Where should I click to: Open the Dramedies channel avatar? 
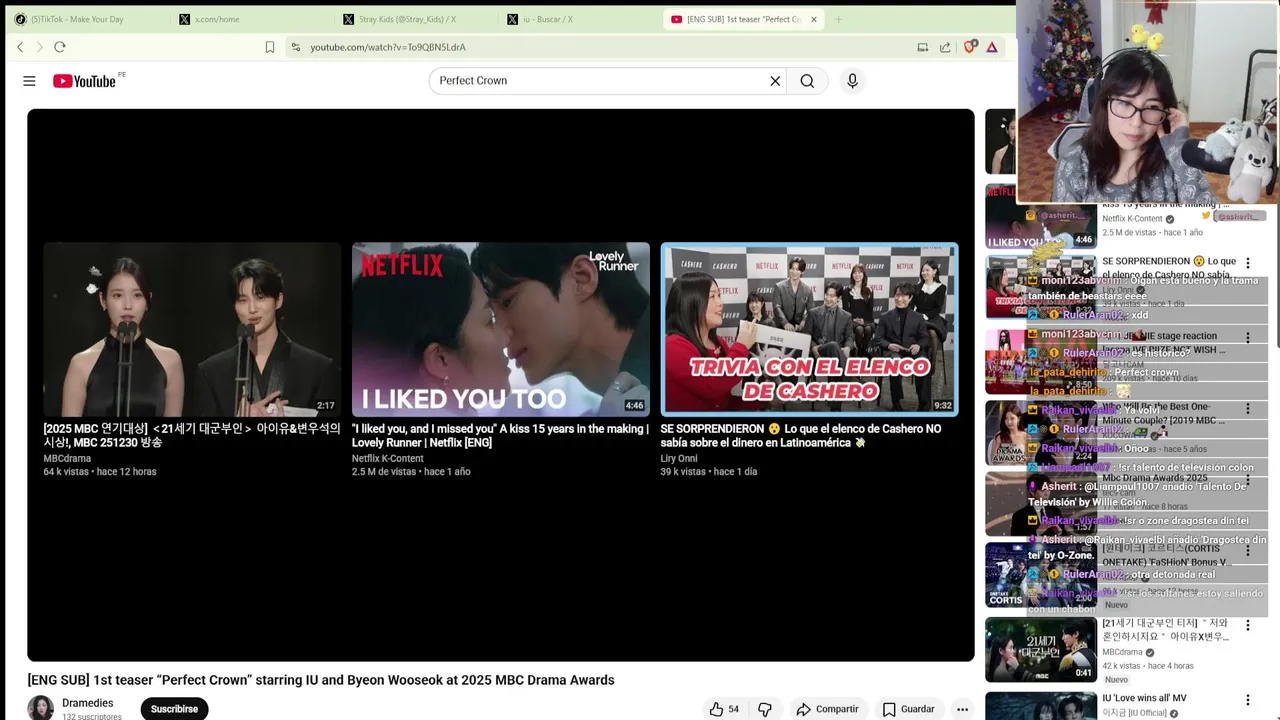[x=40, y=708]
